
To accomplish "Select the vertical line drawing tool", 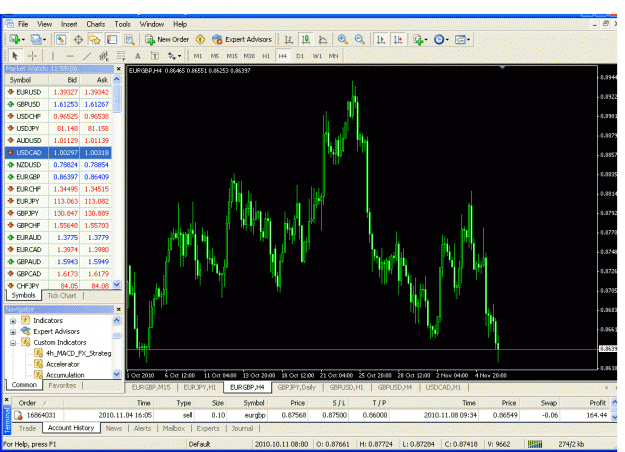I will click(x=53, y=56).
